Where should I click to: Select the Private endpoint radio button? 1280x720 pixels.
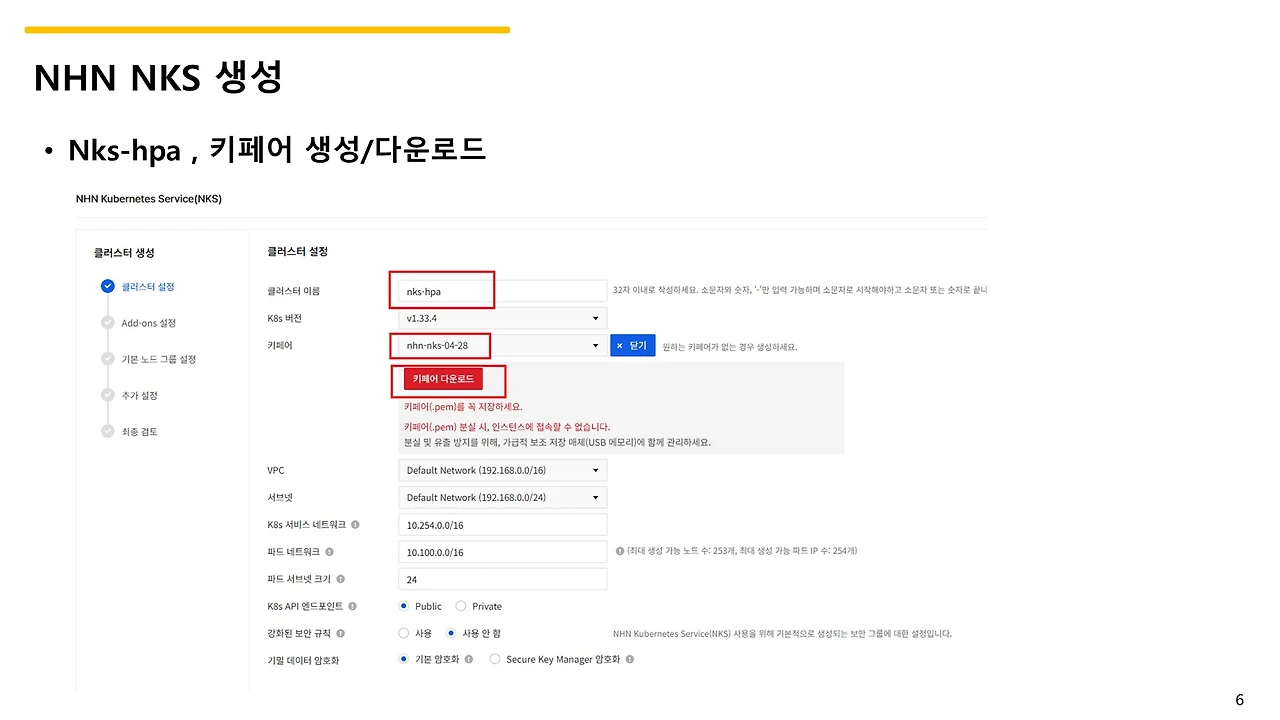coord(461,606)
